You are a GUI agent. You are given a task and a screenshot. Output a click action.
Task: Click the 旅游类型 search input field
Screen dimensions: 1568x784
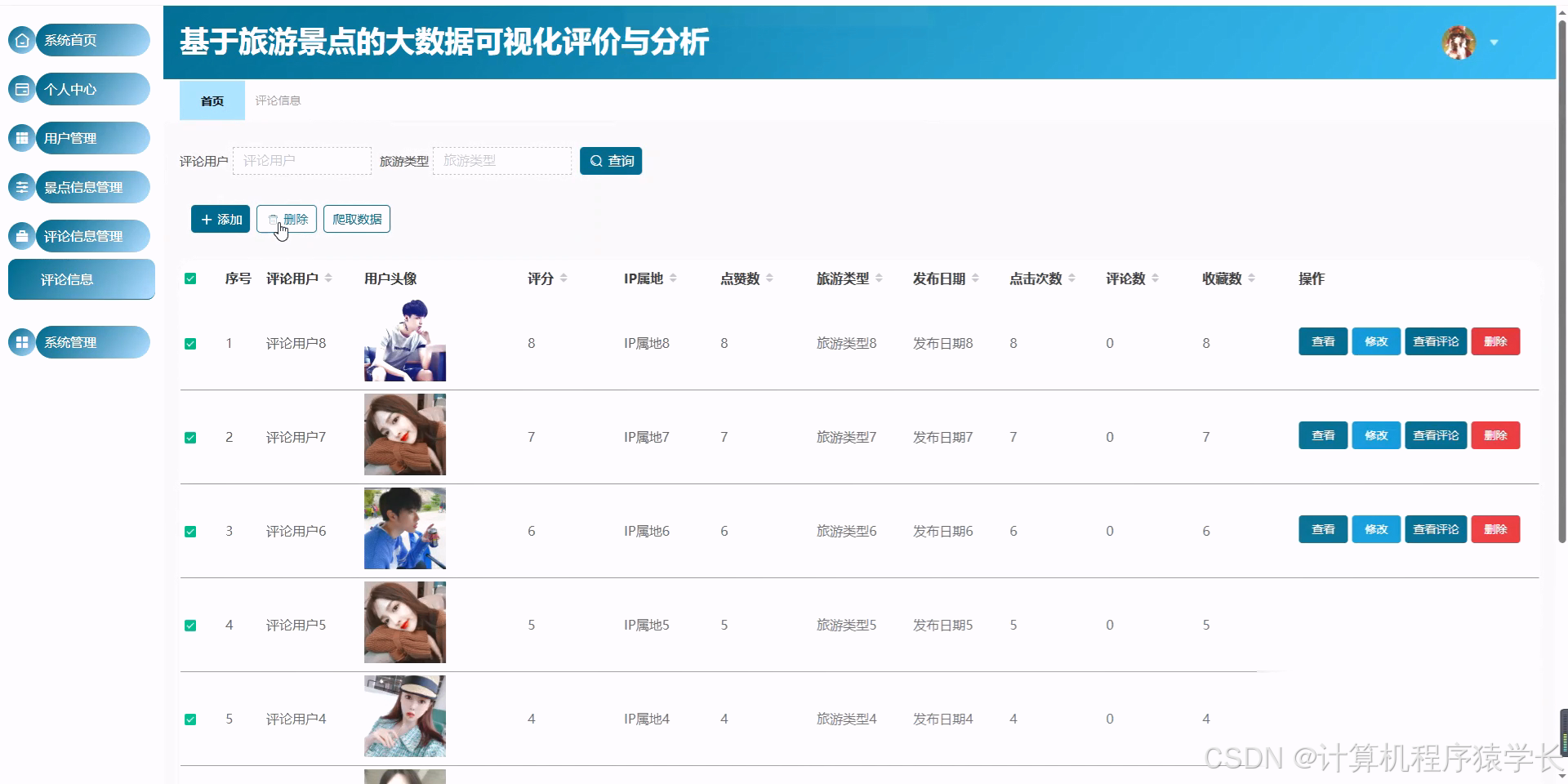(501, 161)
